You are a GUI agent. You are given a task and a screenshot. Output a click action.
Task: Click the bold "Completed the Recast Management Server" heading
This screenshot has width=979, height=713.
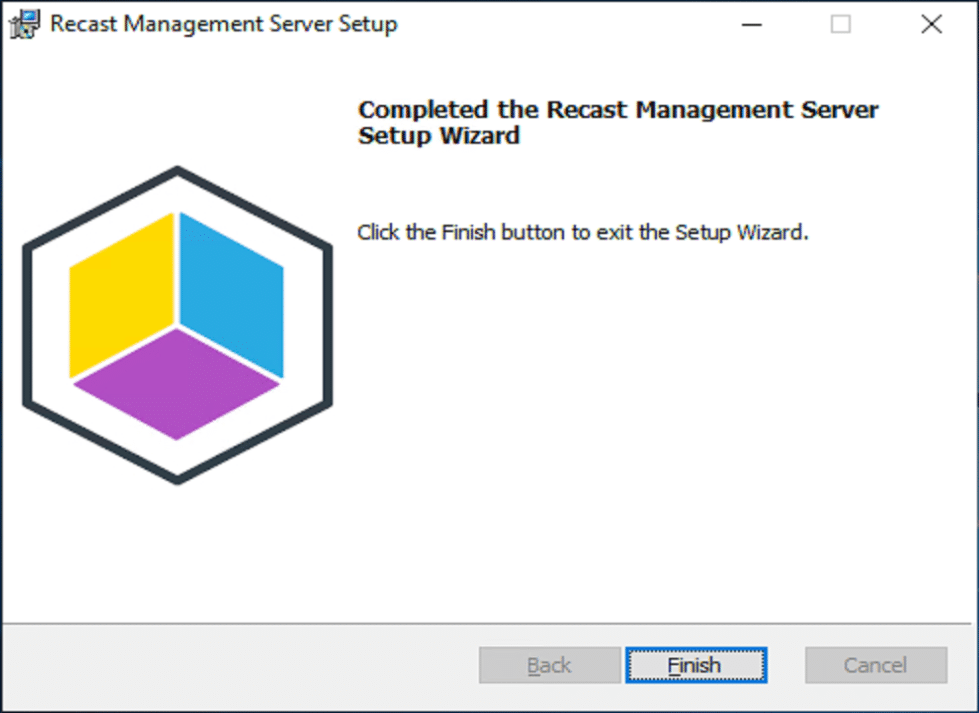click(618, 110)
